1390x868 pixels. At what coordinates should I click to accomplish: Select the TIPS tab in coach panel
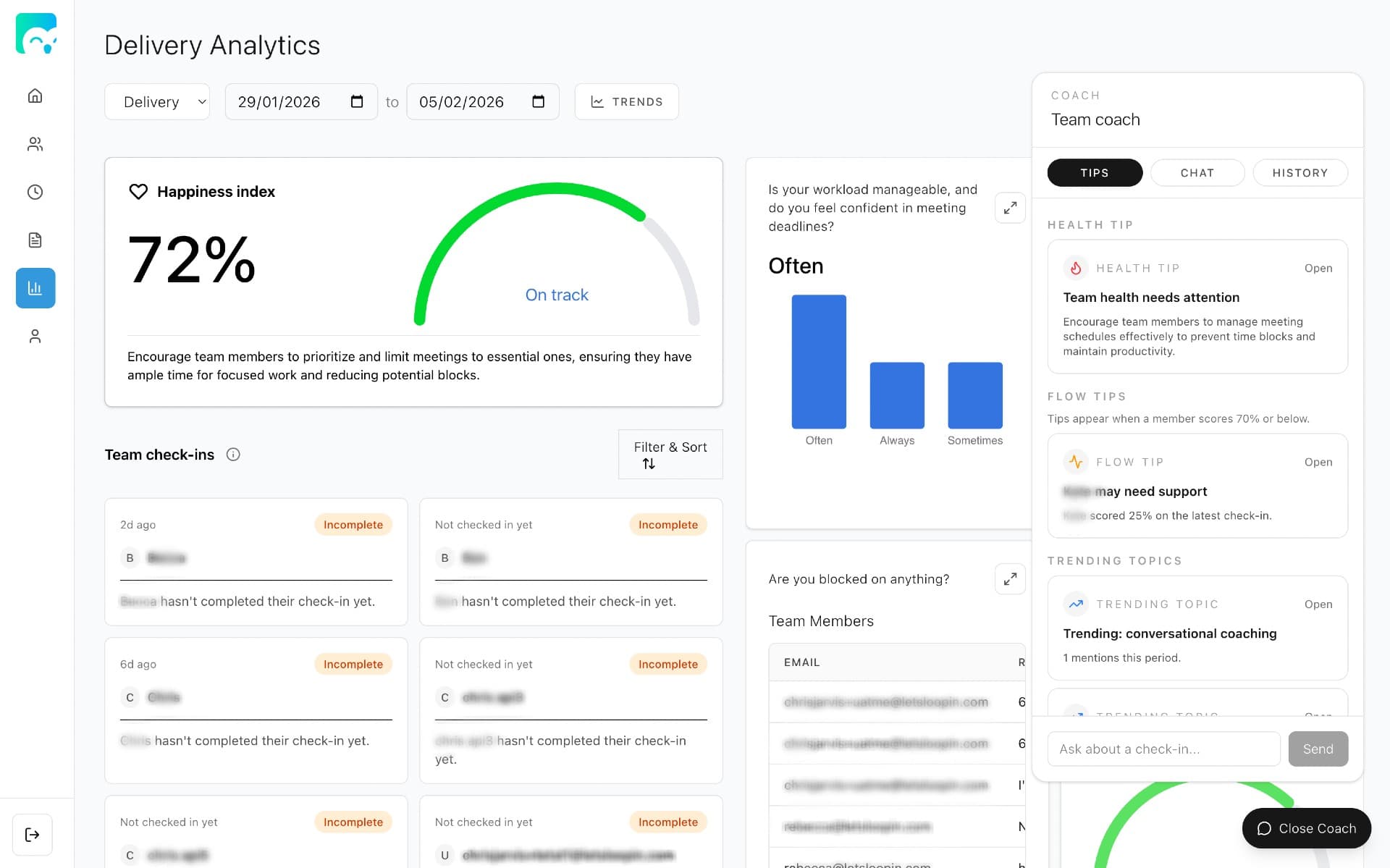pyautogui.click(x=1094, y=172)
